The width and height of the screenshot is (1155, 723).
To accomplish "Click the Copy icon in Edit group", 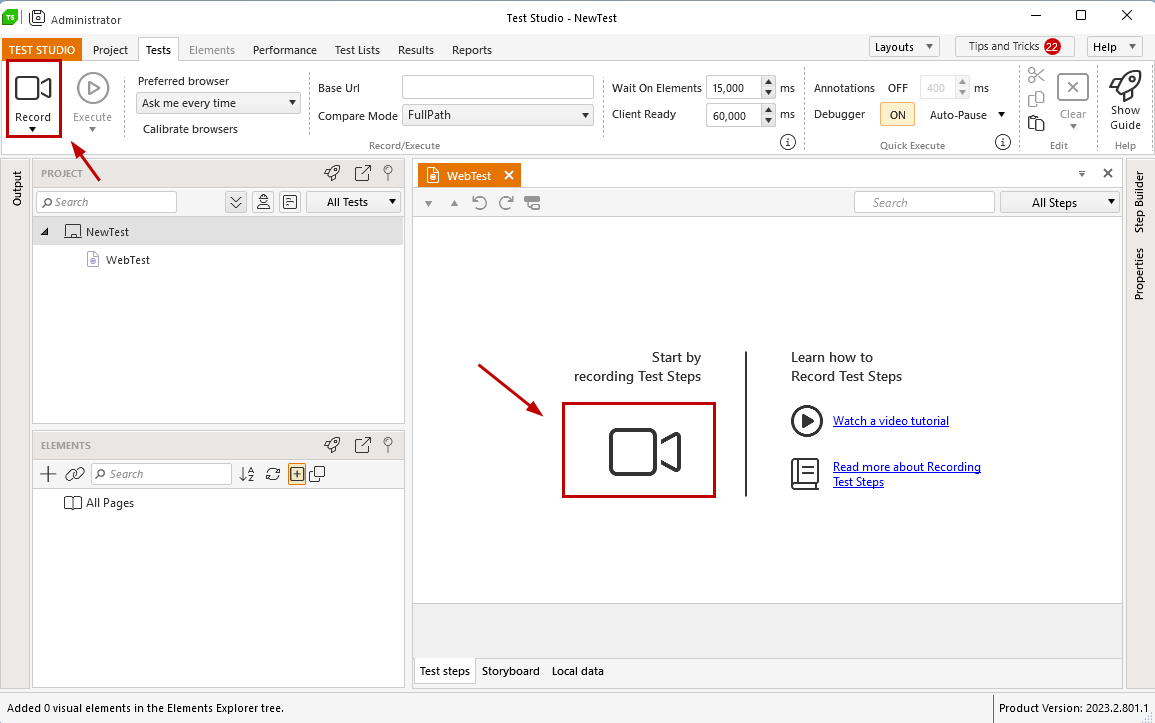I will click(1036, 99).
